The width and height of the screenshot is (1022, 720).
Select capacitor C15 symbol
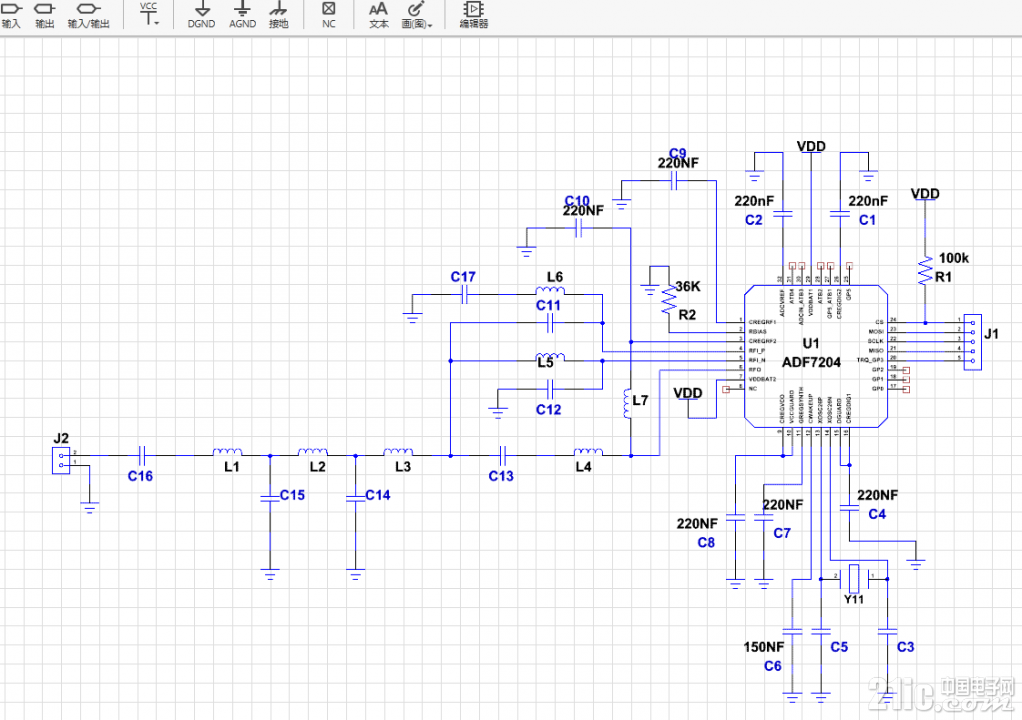270,498
